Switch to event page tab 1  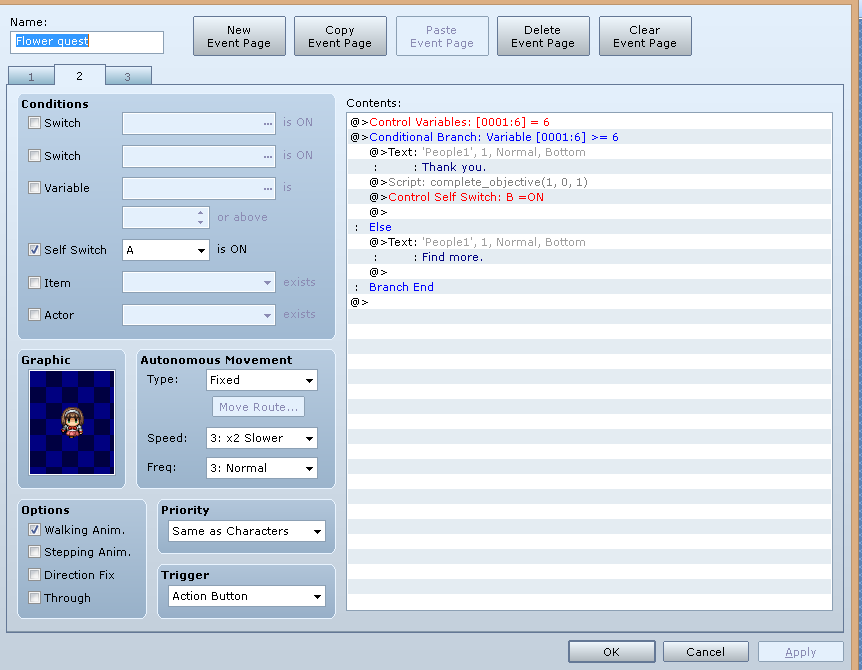(x=31, y=76)
